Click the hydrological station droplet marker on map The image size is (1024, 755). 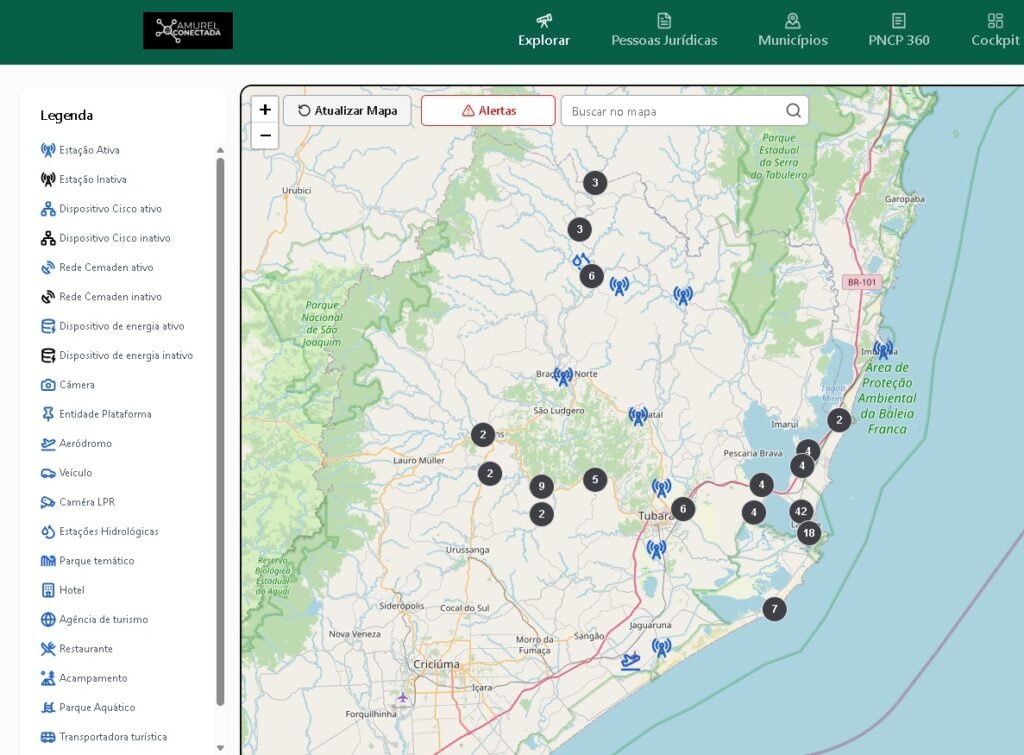[x=579, y=260]
